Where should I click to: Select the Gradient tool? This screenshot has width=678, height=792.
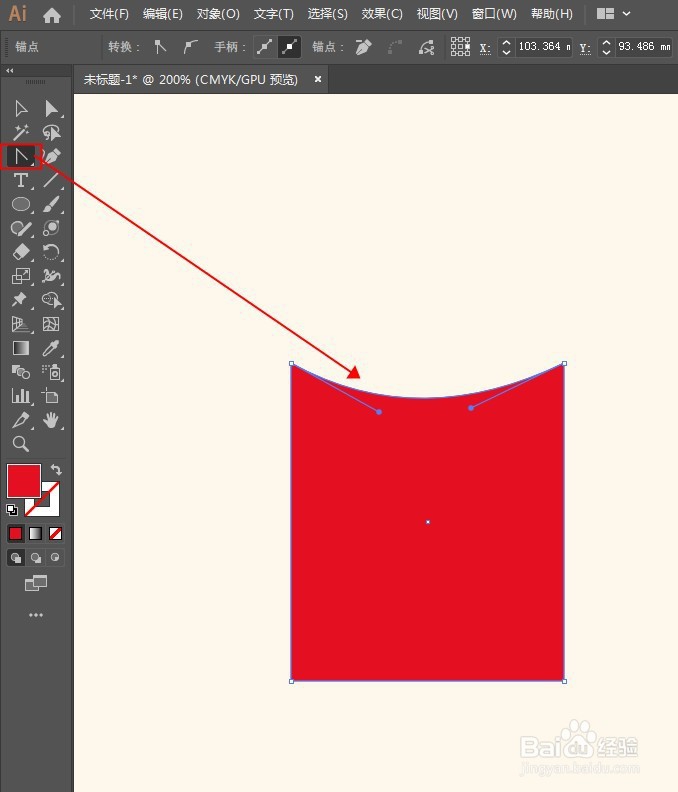21,348
